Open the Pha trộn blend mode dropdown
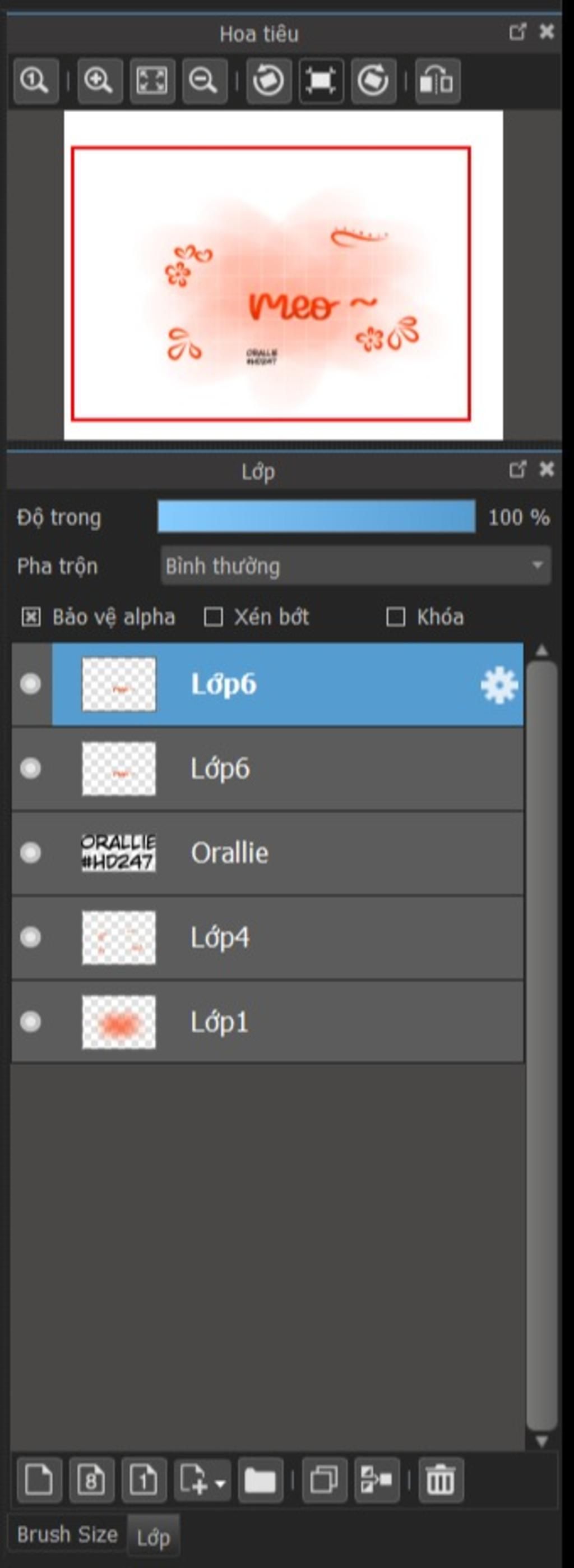This screenshot has width=574, height=1568. point(356,565)
